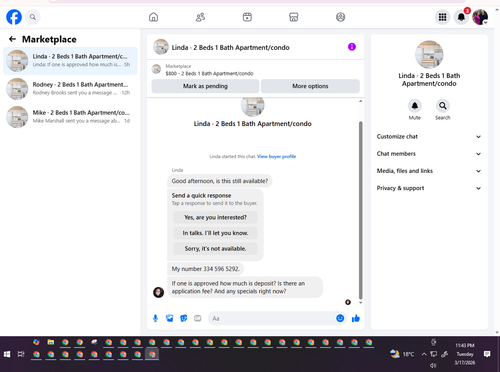
Task: Click the message 'Good afternoon, is this still available?'
Action: click(220, 181)
